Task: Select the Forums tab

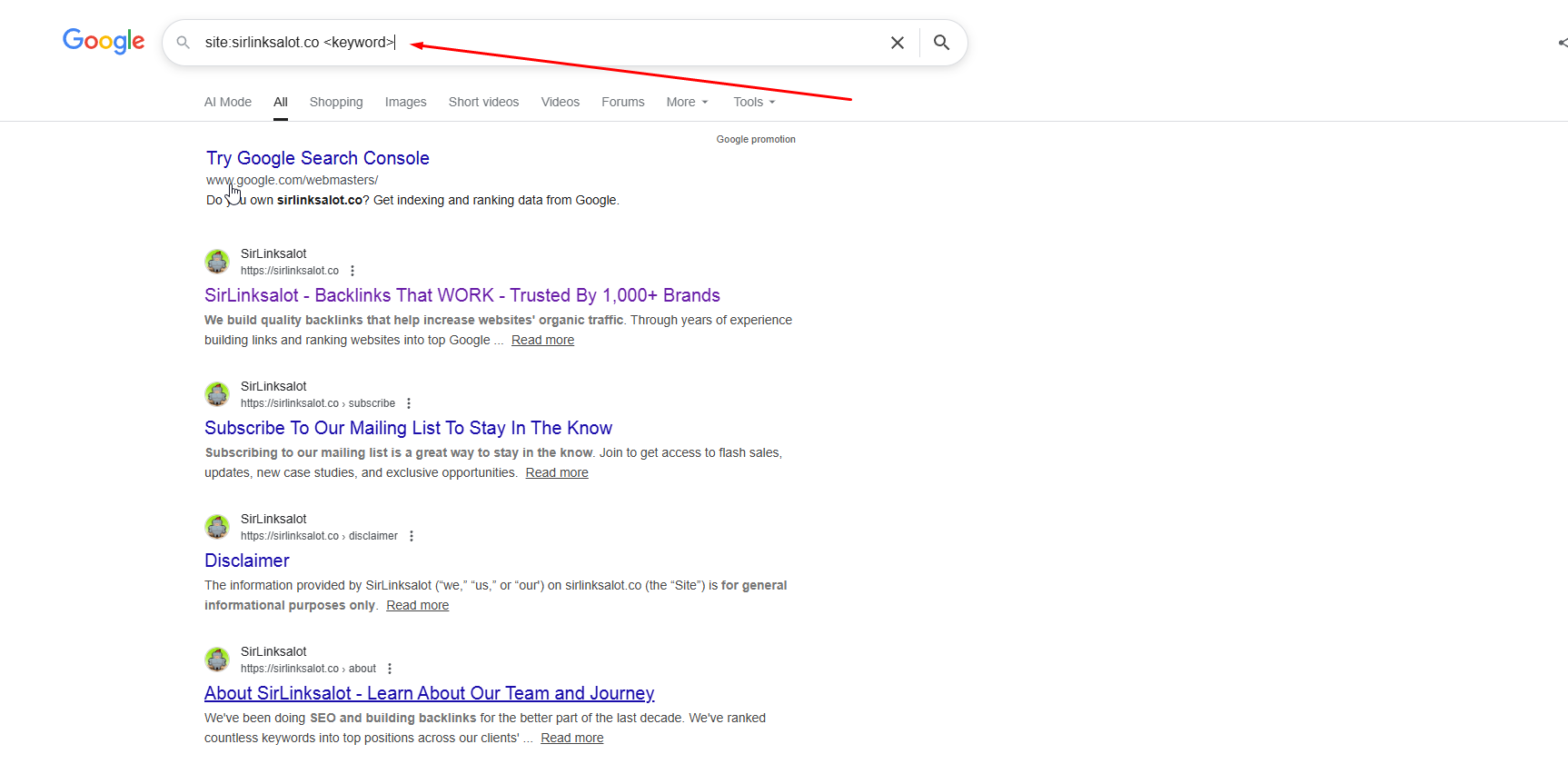Action: click(x=622, y=102)
